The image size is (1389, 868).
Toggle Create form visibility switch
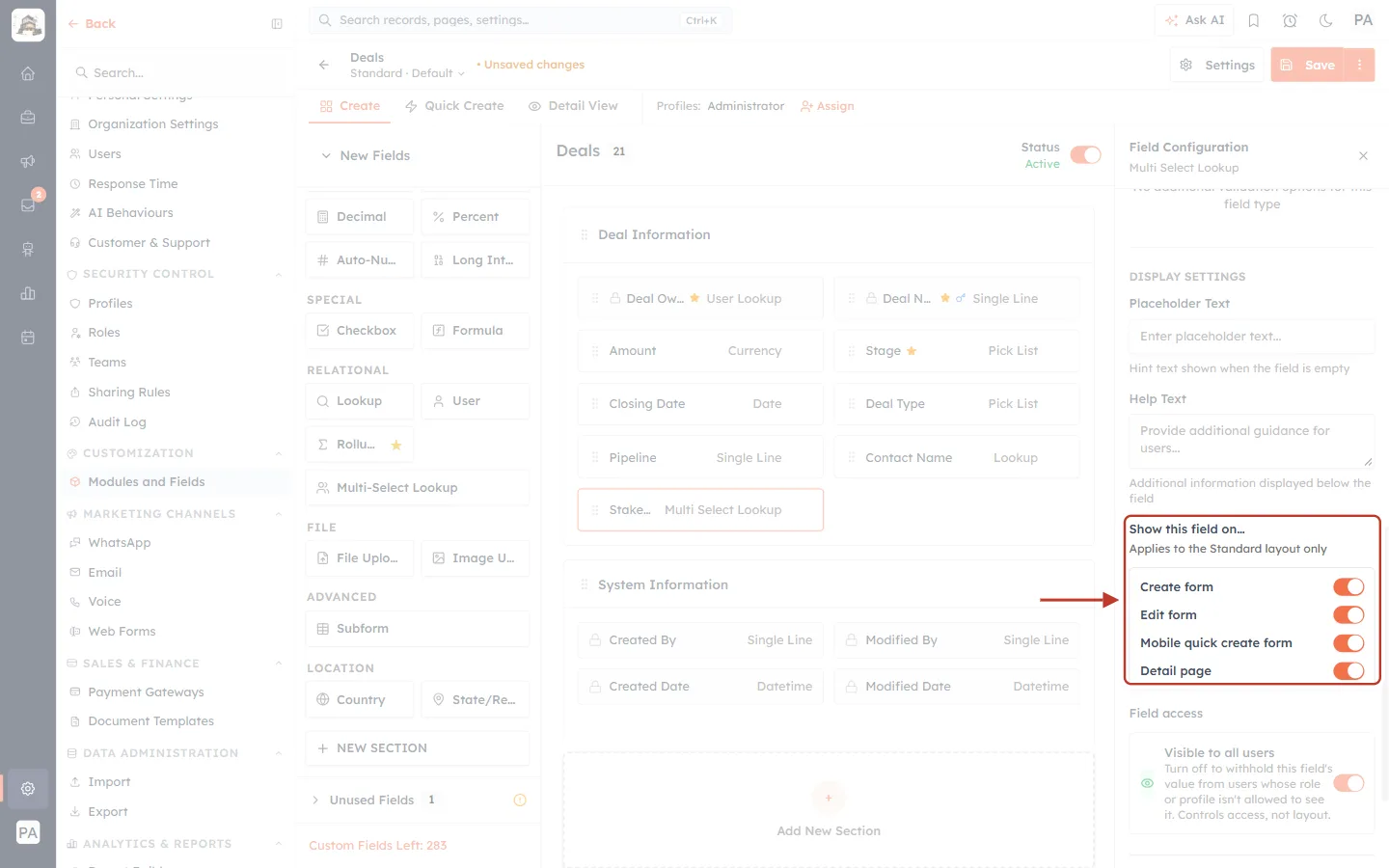tap(1348, 586)
